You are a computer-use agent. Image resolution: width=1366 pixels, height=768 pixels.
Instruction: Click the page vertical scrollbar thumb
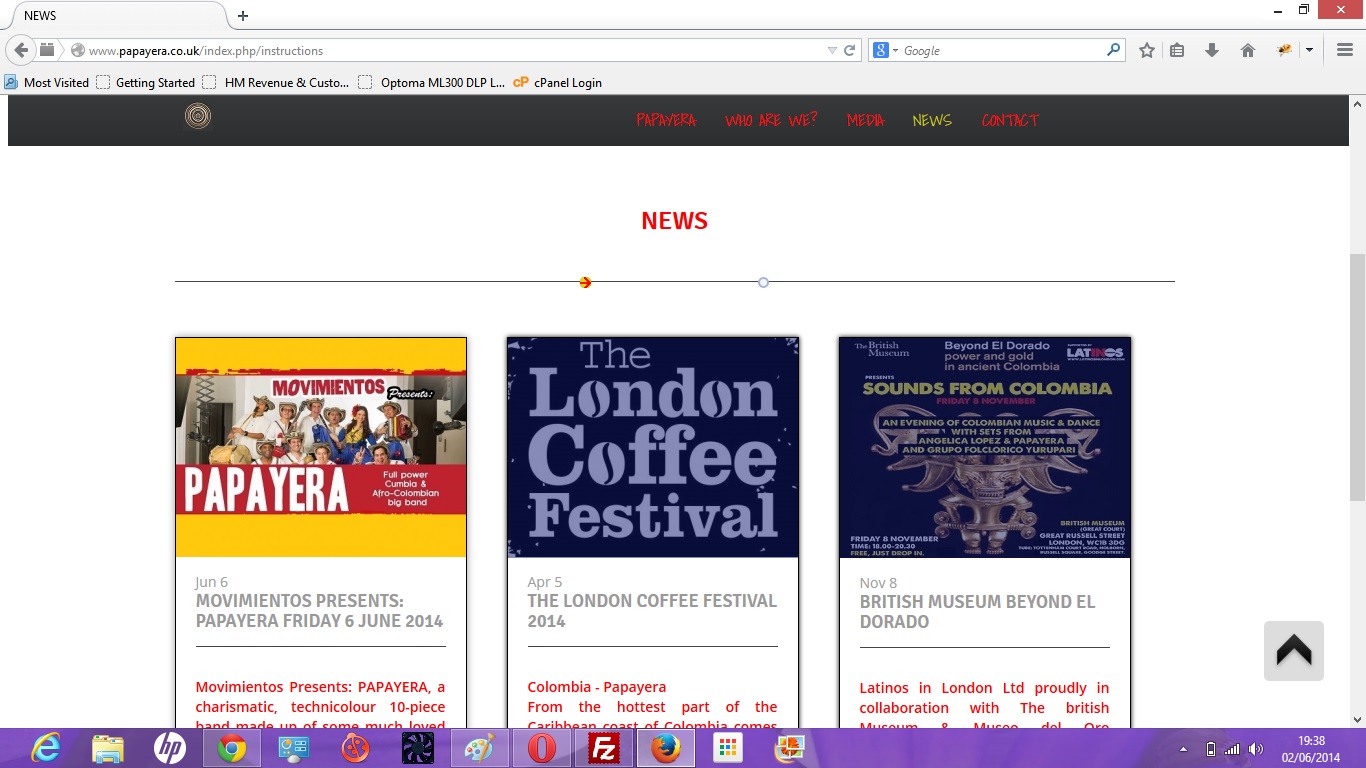tap(1357, 377)
